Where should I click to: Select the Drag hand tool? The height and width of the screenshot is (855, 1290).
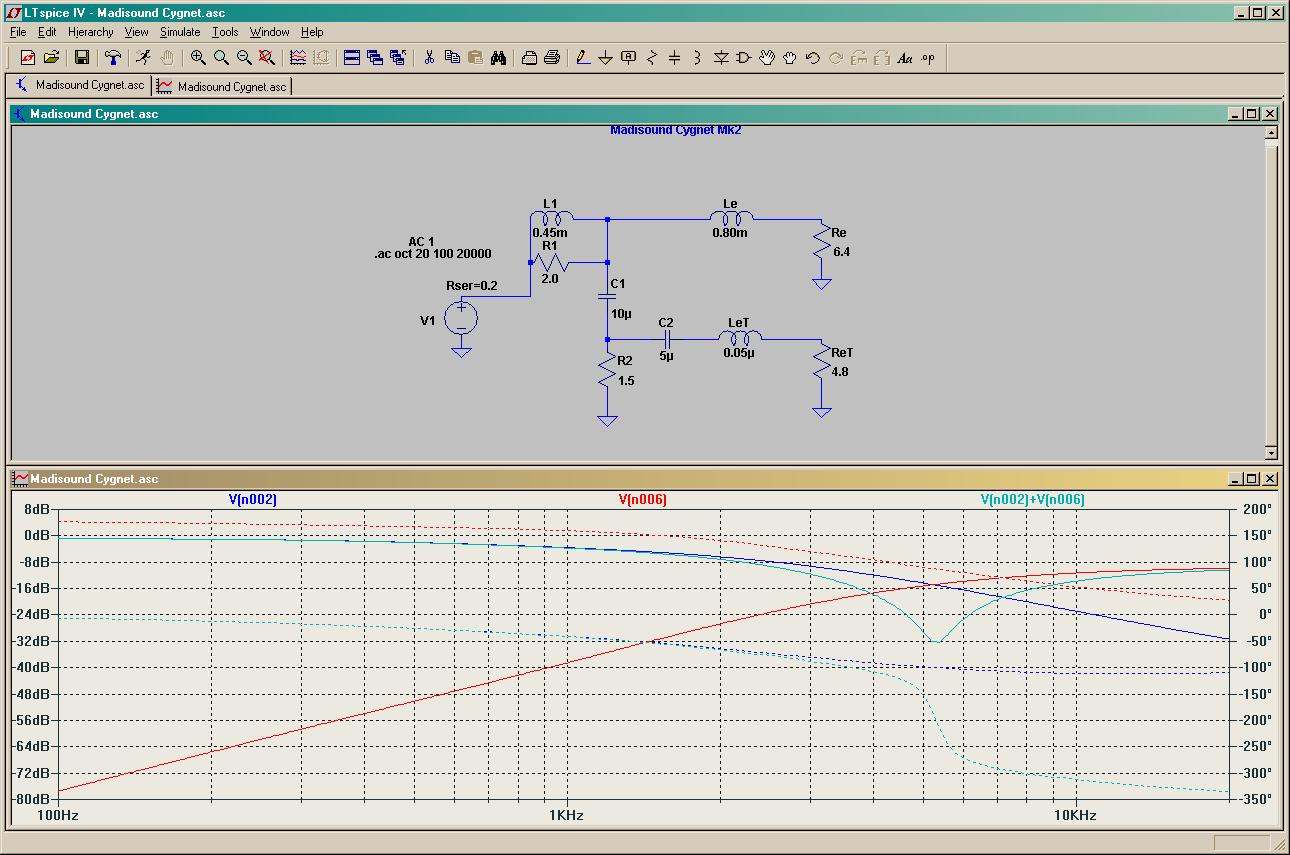[x=790, y=58]
